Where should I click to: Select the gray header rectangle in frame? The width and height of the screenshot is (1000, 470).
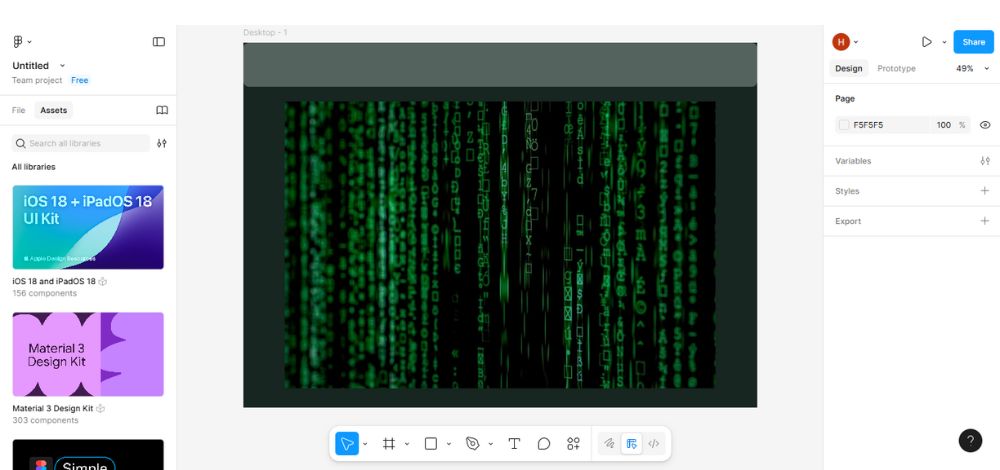(500, 64)
